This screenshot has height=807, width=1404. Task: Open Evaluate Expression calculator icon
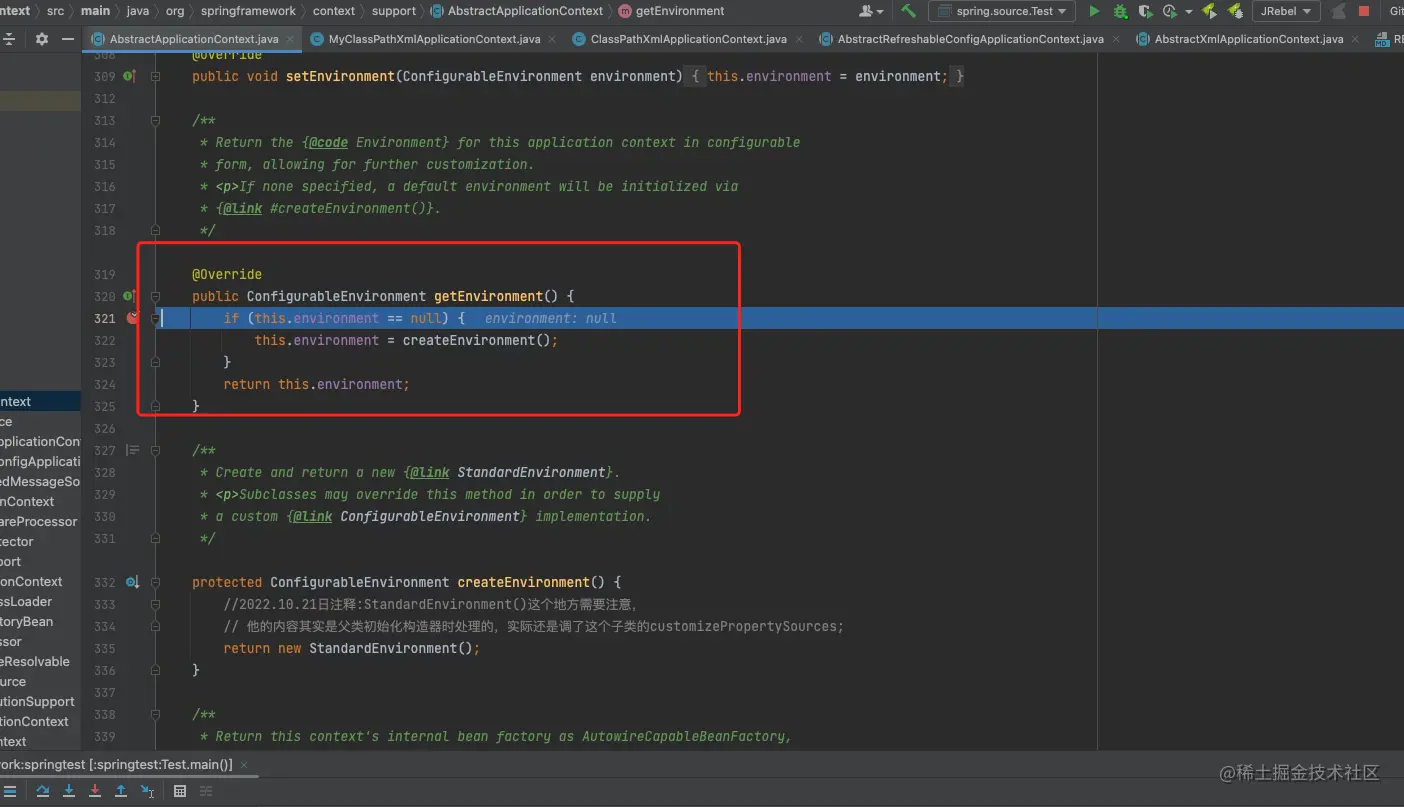tap(180, 791)
